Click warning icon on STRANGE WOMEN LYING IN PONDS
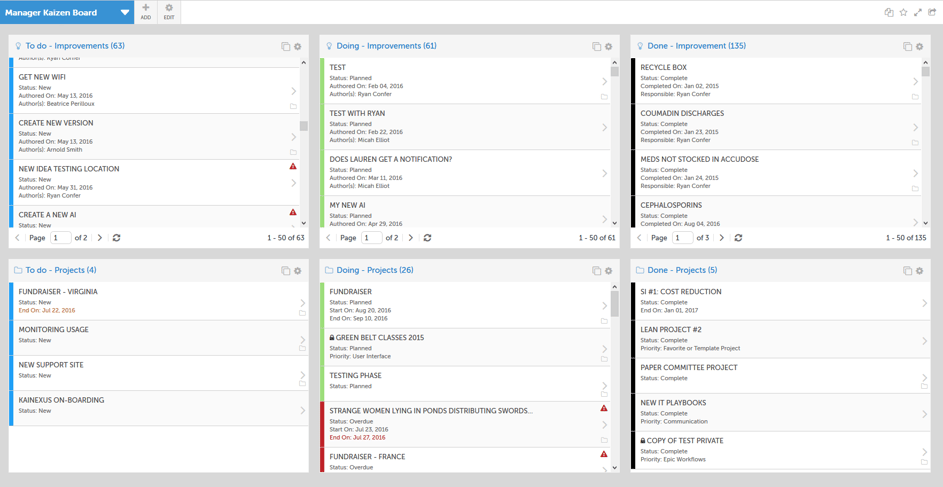 click(x=604, y=408)
